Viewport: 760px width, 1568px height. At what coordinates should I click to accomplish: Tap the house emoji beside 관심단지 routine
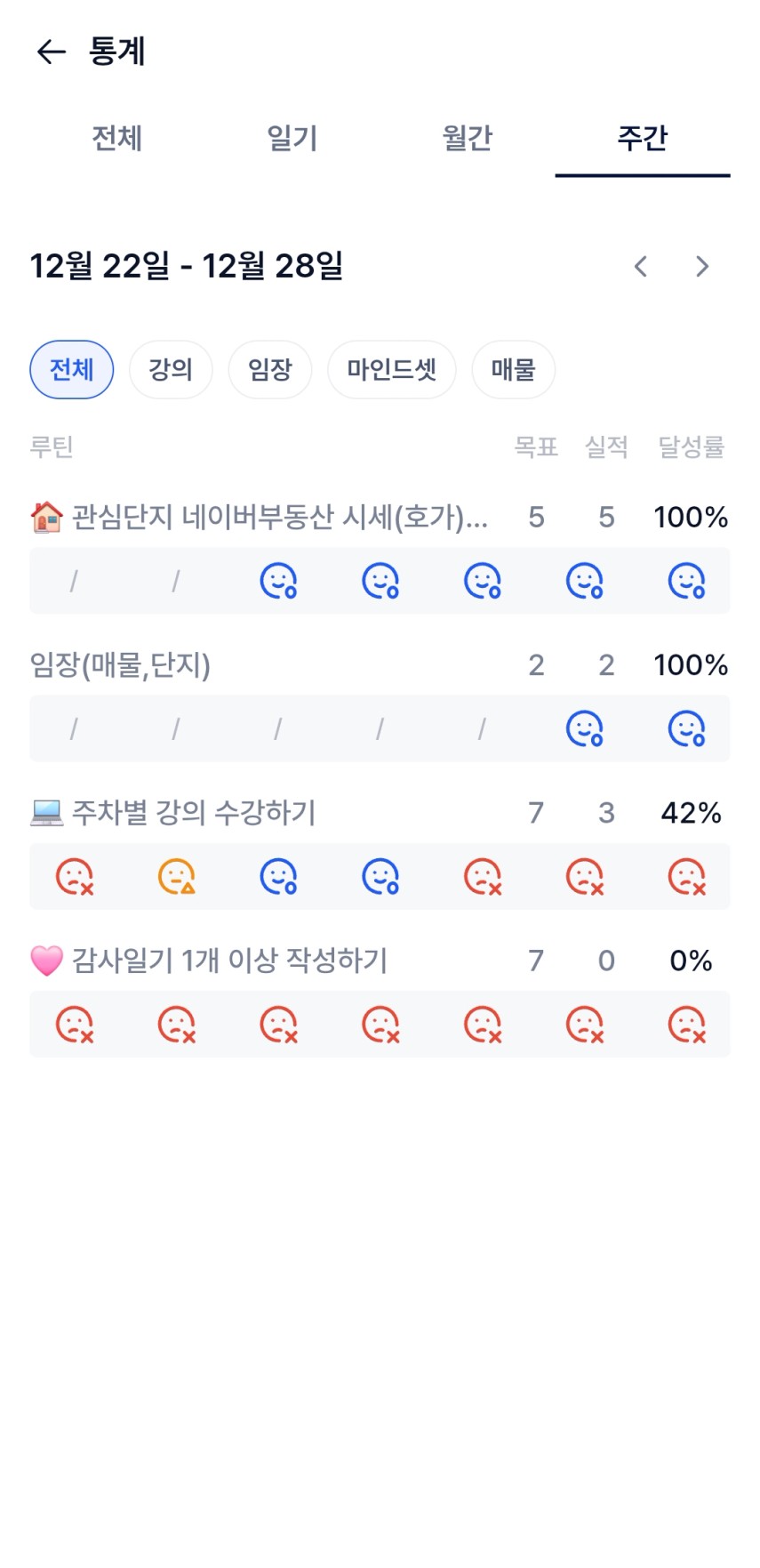pos(46,517)
